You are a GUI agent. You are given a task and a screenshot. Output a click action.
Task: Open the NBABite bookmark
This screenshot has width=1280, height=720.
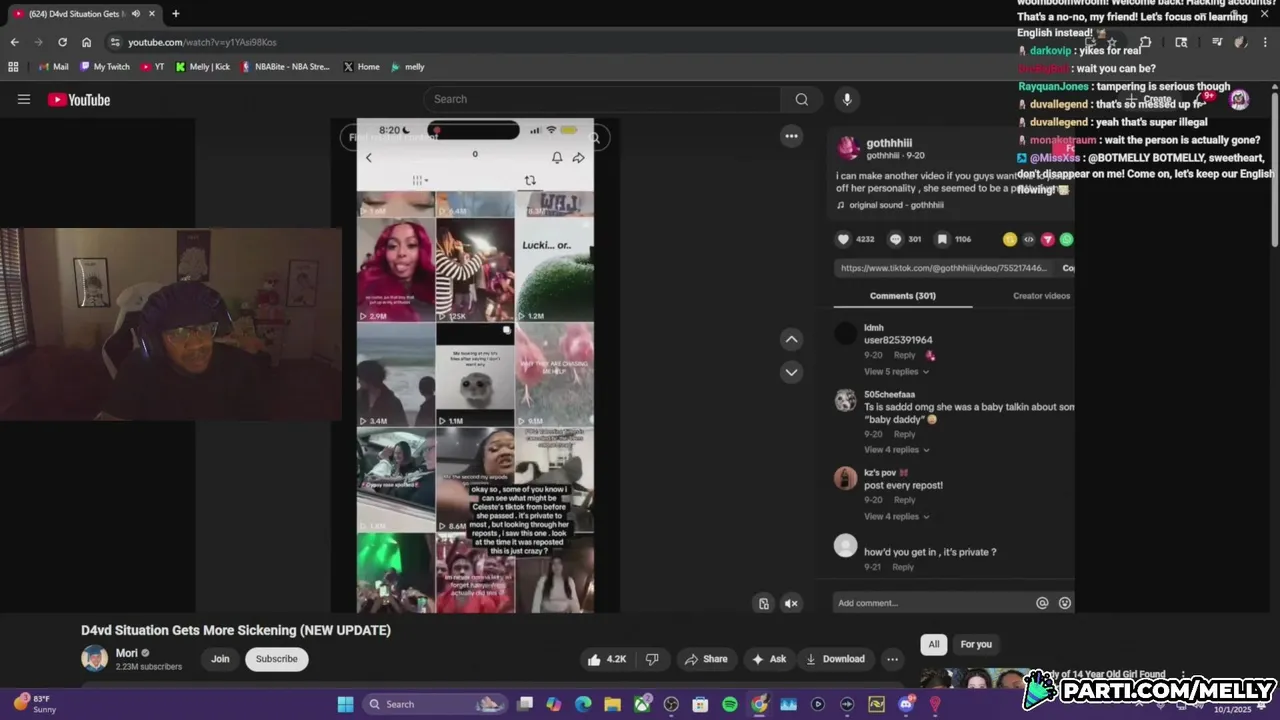[x=285, y=67]
